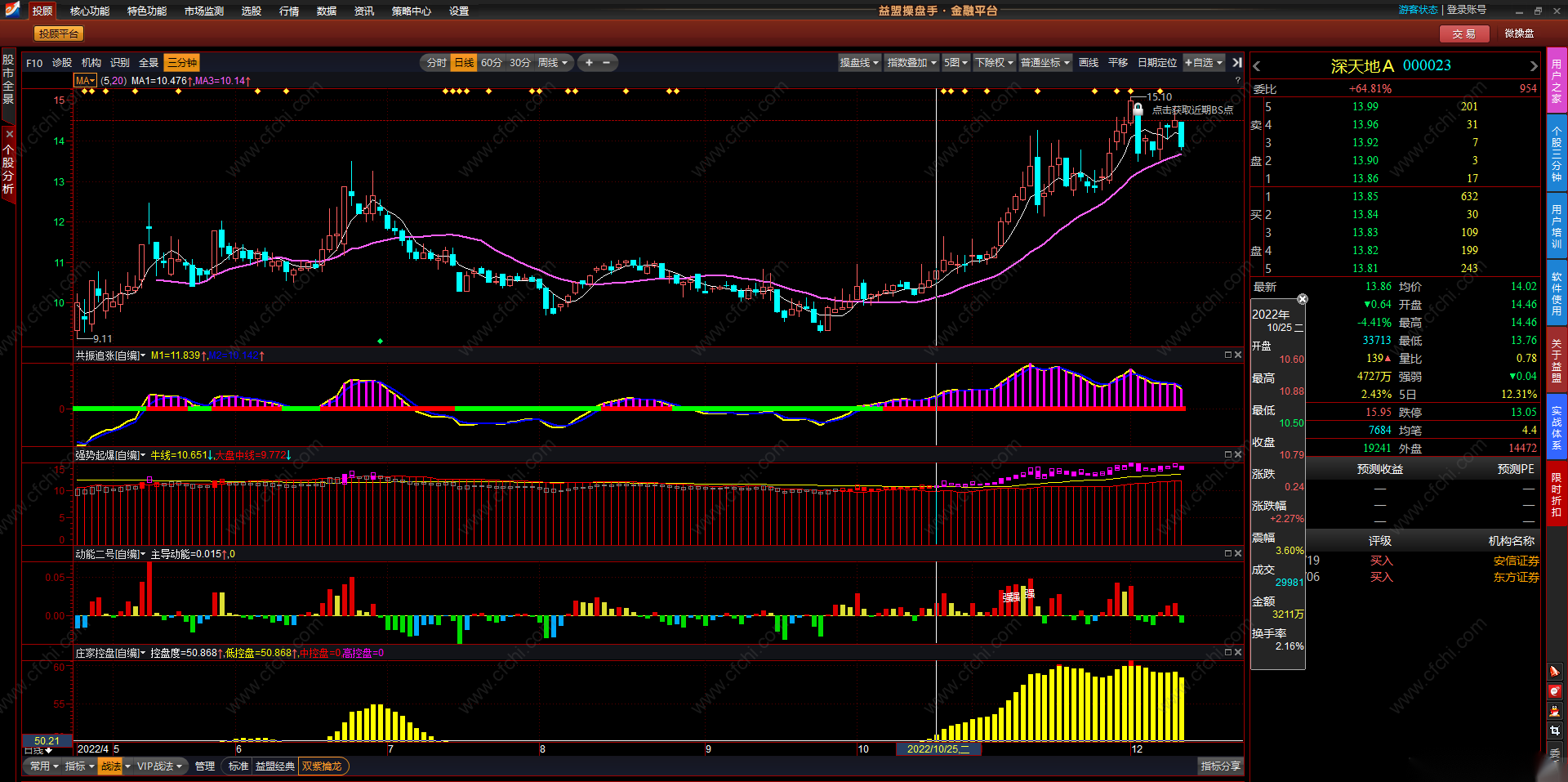
Task: Open the MA indicator dropdown
Action: [x=85, y=81]
